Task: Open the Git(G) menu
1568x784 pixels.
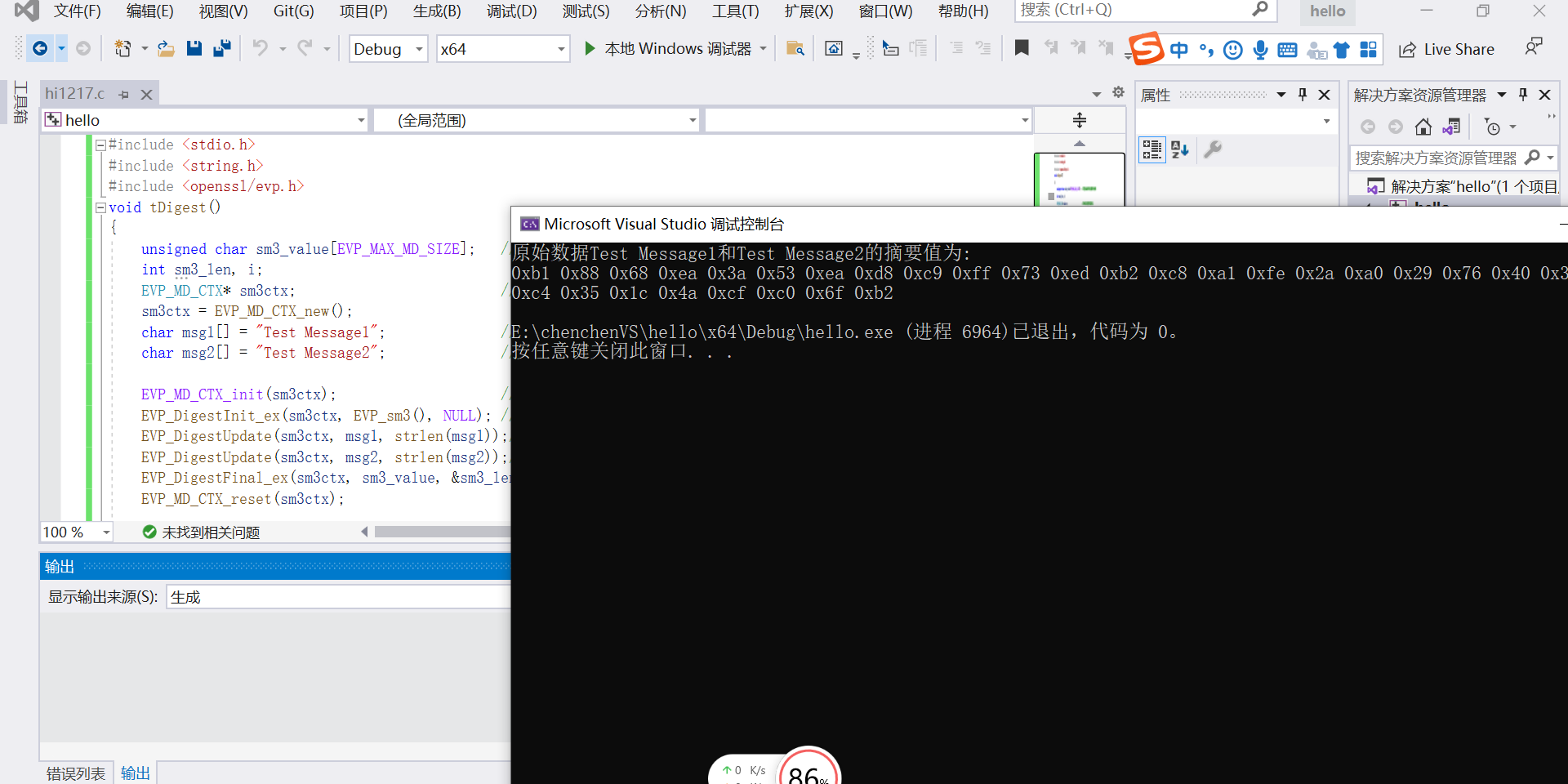Action: coord(293,11)
